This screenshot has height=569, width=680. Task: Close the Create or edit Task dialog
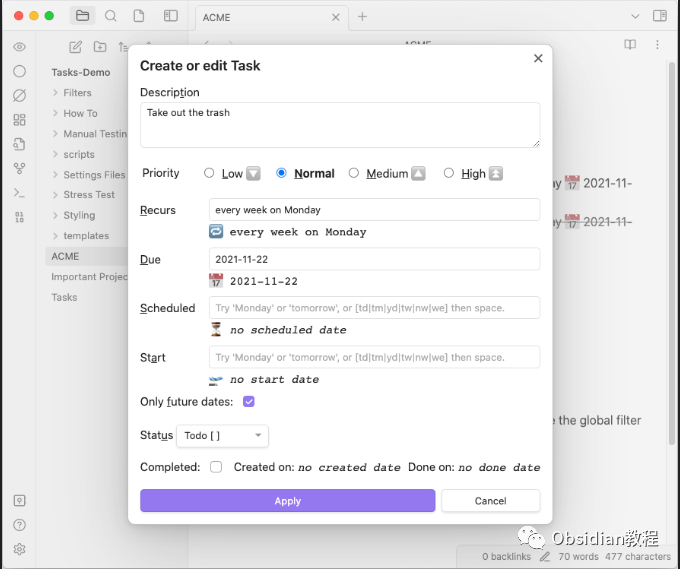(538, 59)
